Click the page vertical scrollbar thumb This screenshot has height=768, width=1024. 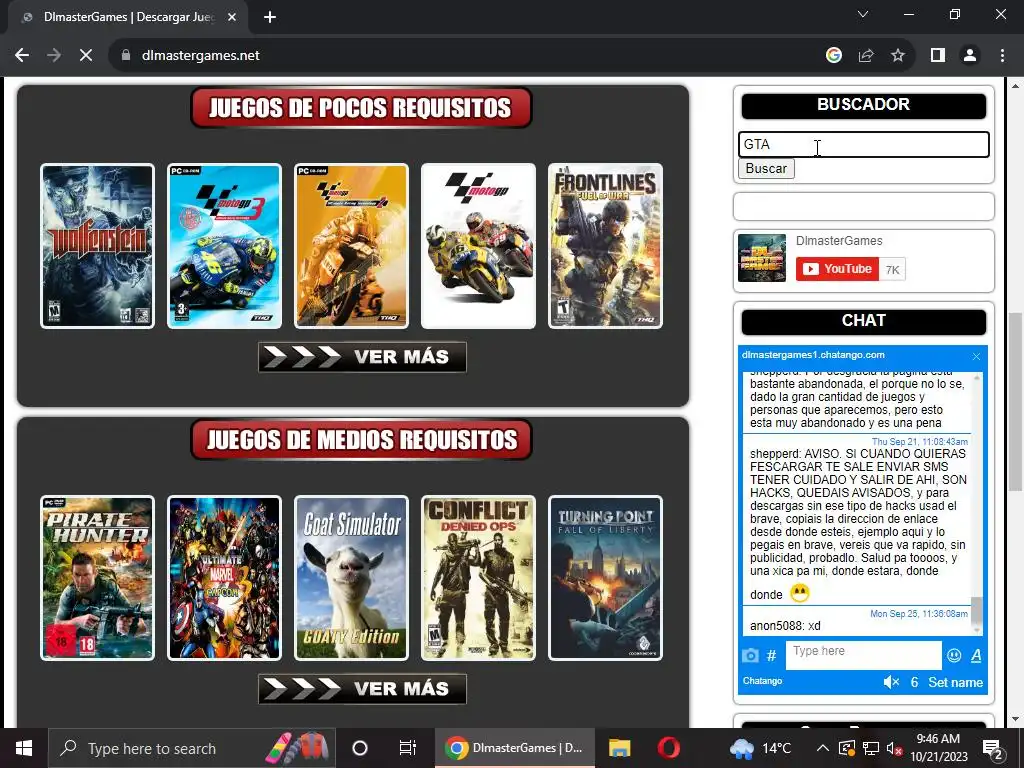click(1015, 402)
